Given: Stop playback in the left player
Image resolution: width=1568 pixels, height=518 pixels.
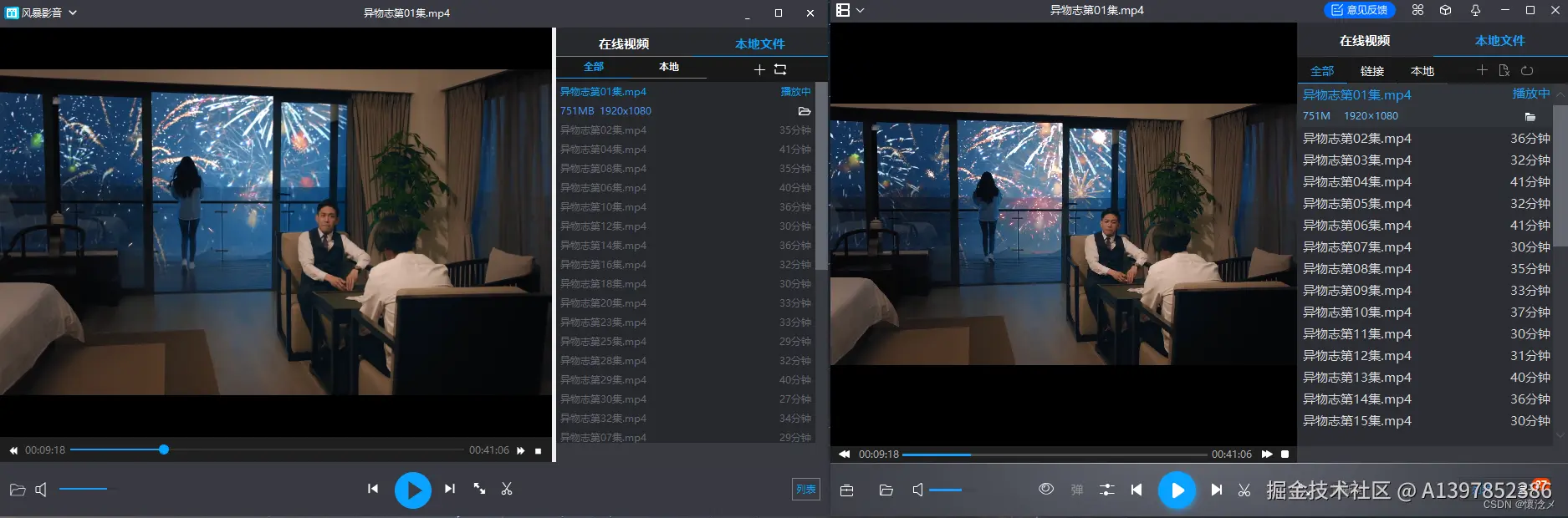Looking at the screenshot, I should 539,450.
